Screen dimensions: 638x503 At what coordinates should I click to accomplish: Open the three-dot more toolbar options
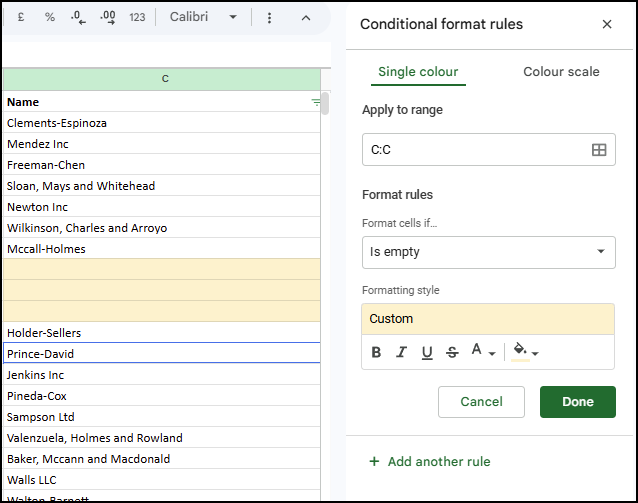point(269,17)
